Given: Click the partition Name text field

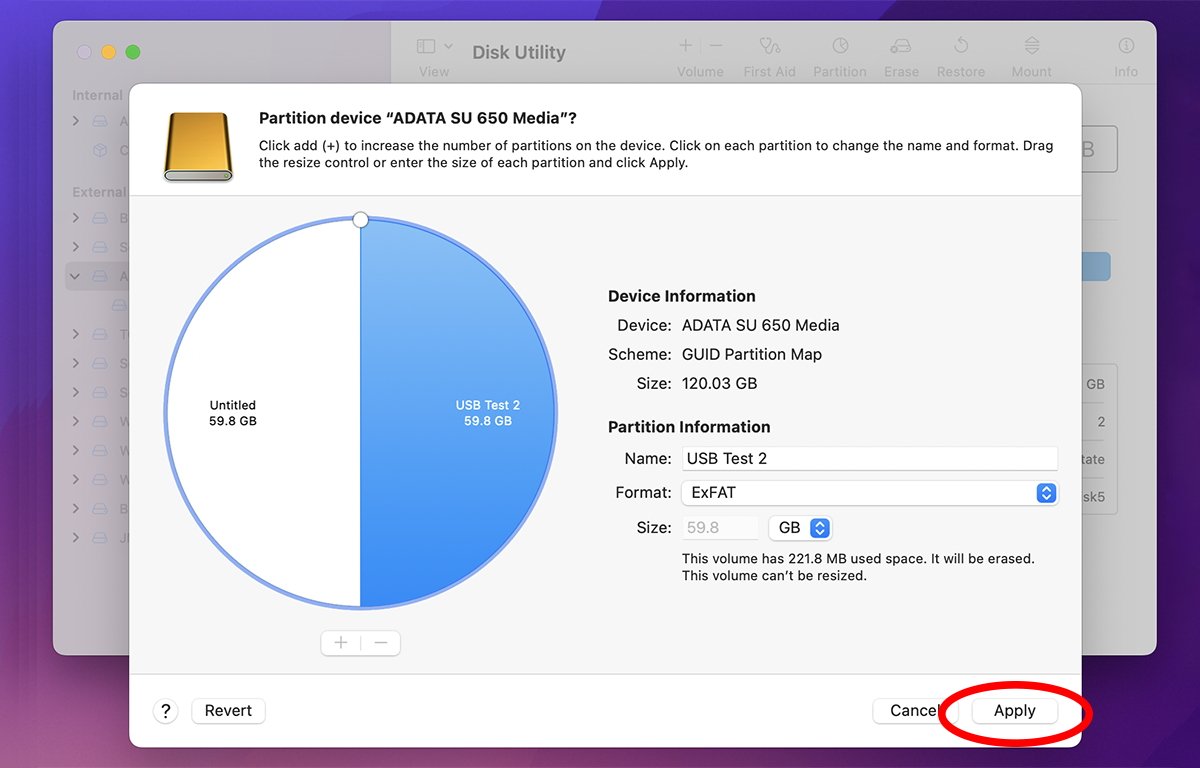Looking at the screenshot, I should pos(869,459).
